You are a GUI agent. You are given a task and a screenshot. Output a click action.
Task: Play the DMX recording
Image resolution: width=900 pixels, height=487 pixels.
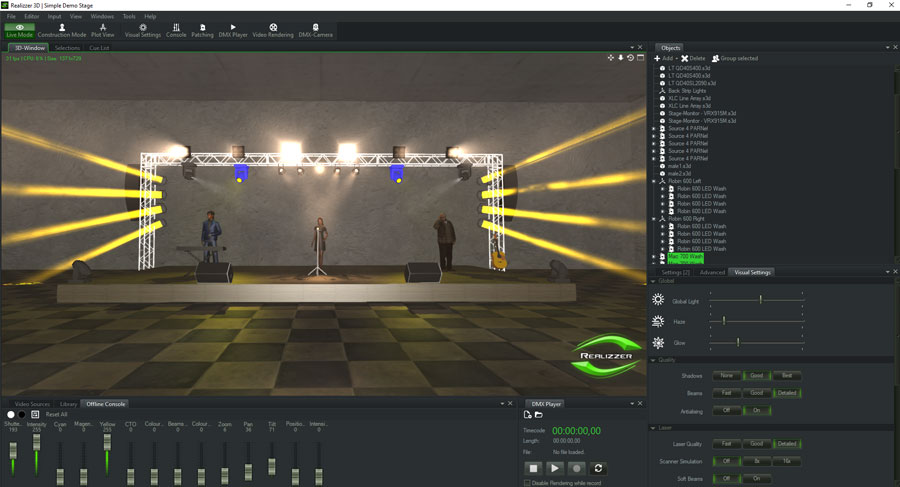pos(554,469)
